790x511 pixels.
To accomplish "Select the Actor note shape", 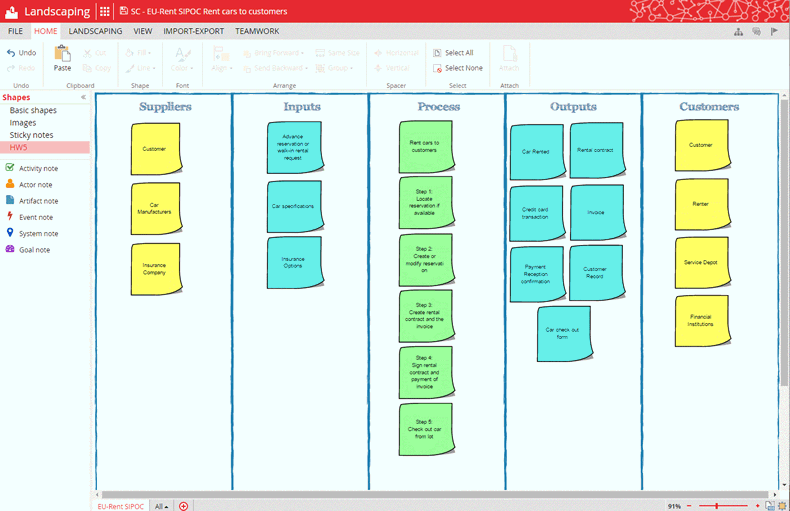I will pyautogui.click(x=35, y=185).
